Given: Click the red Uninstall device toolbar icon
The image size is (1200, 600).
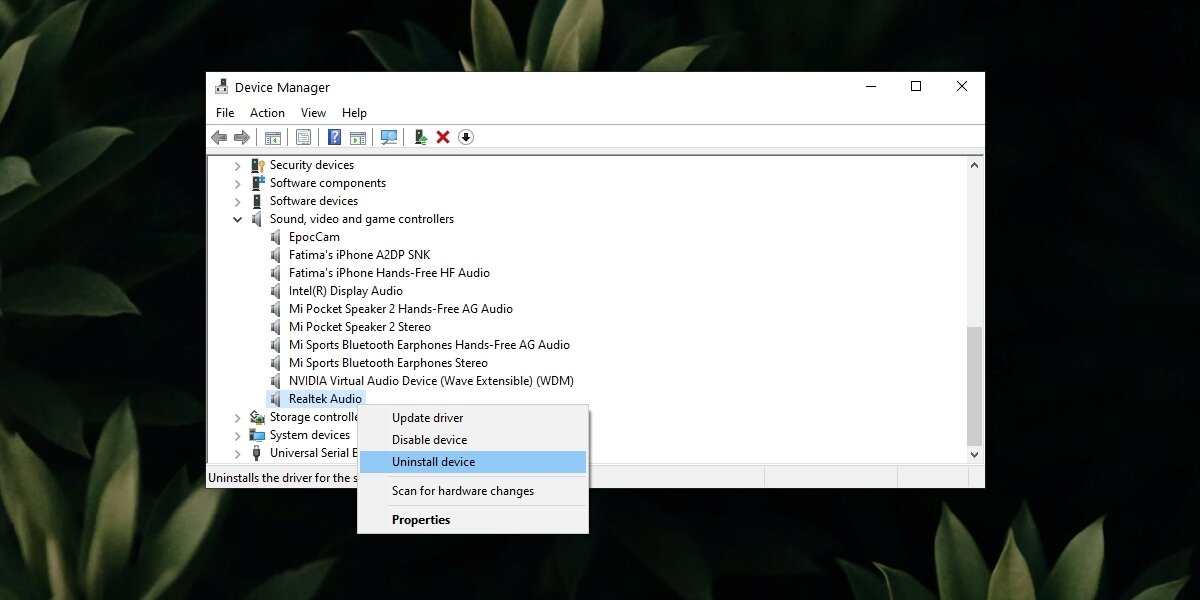Looking at the screenshot, I should (443, 137).
